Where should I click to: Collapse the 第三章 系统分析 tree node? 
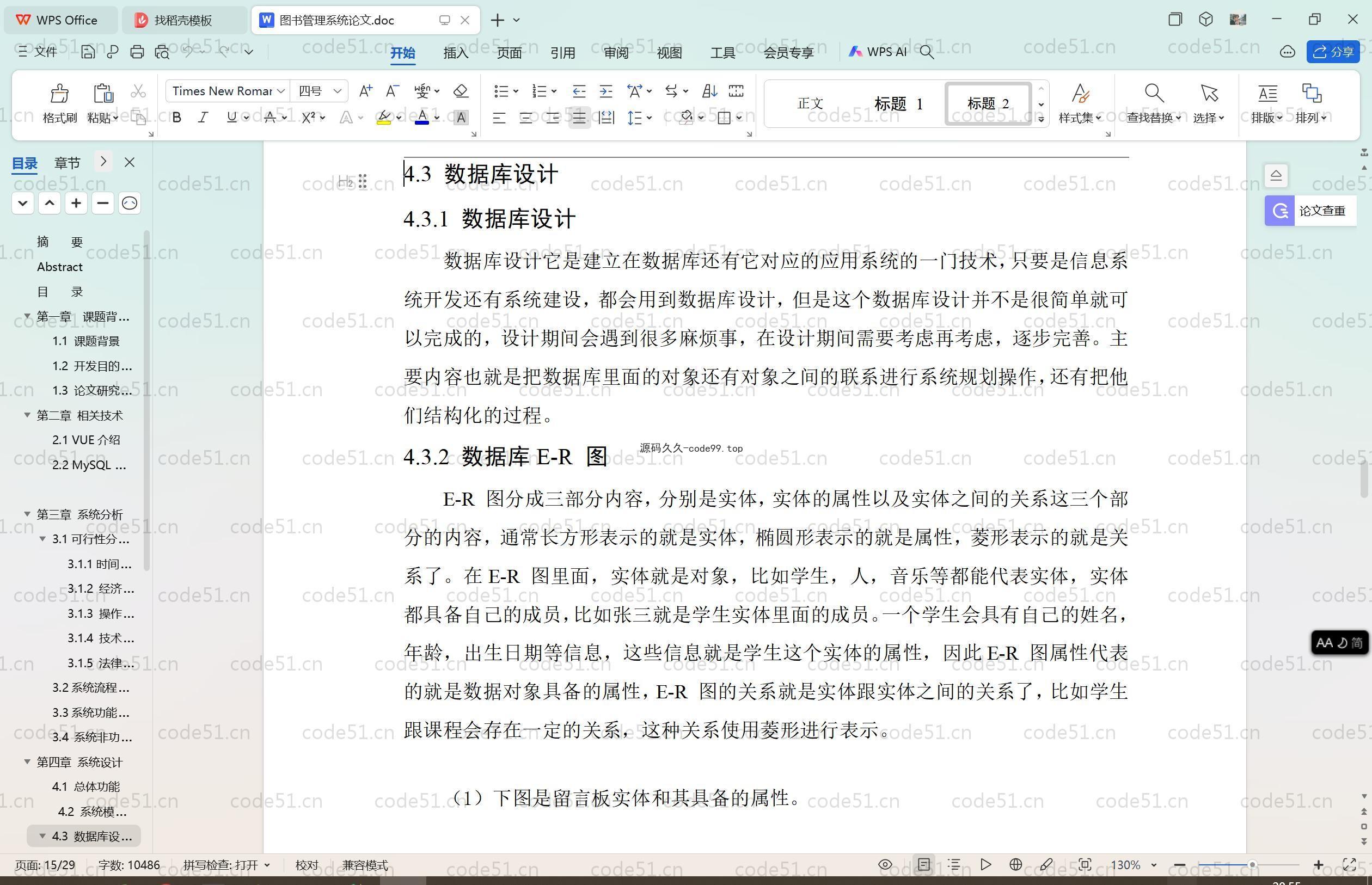coord(27,514)
